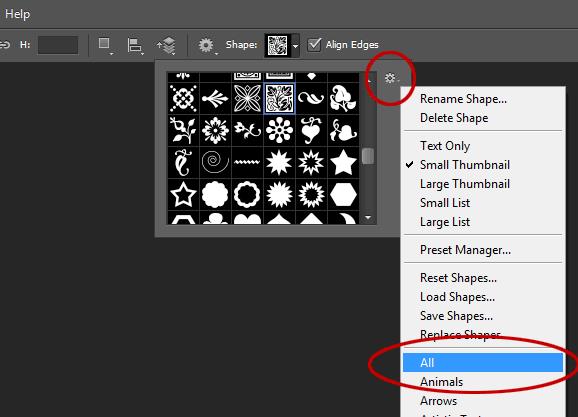Select the four-petal outlined ornament shape
578x417 pixels.
point(247,98)
